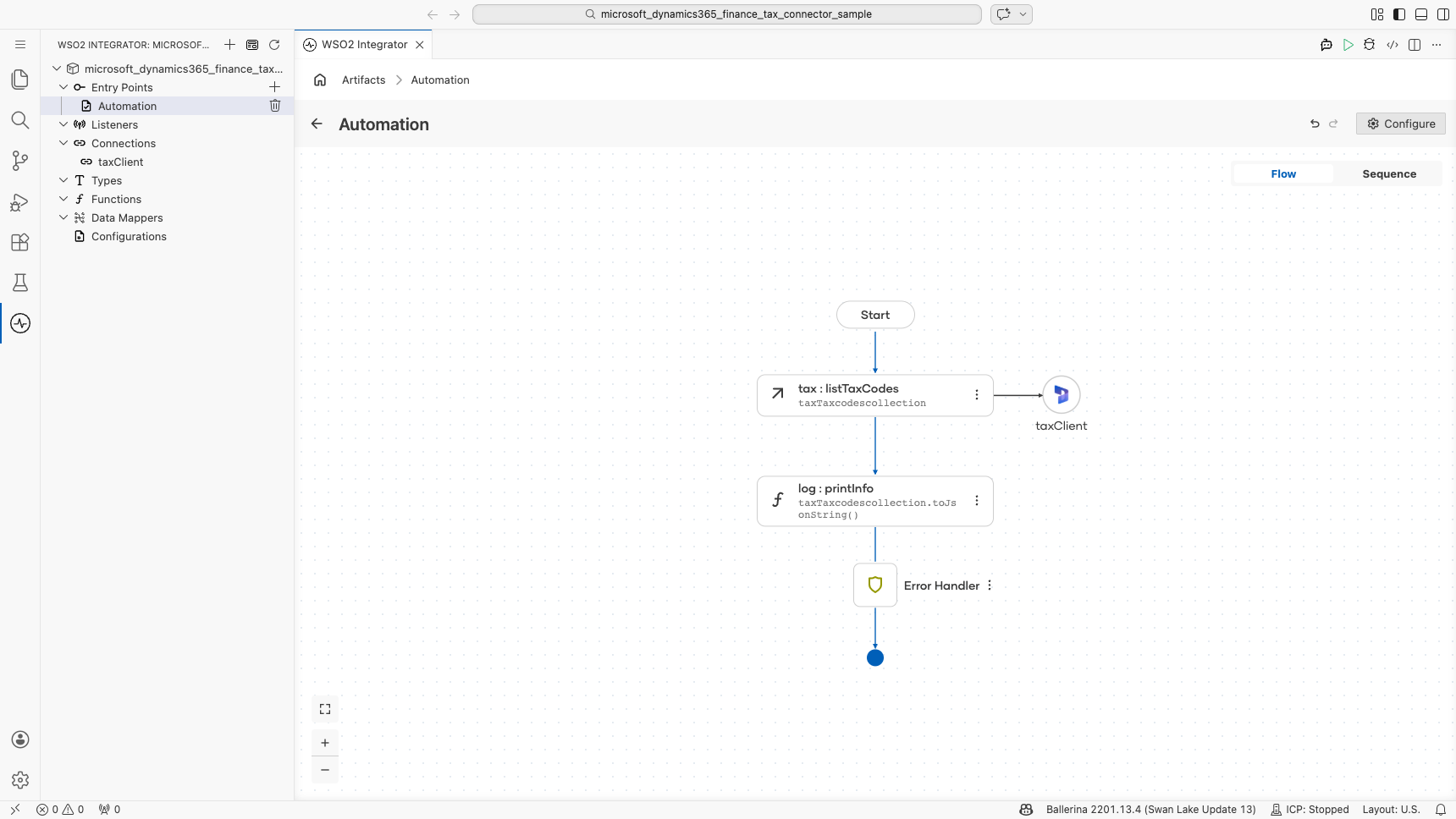The image size is (1456, 819).
Task: Open printInfo node options menu
Action: (977, 501)
